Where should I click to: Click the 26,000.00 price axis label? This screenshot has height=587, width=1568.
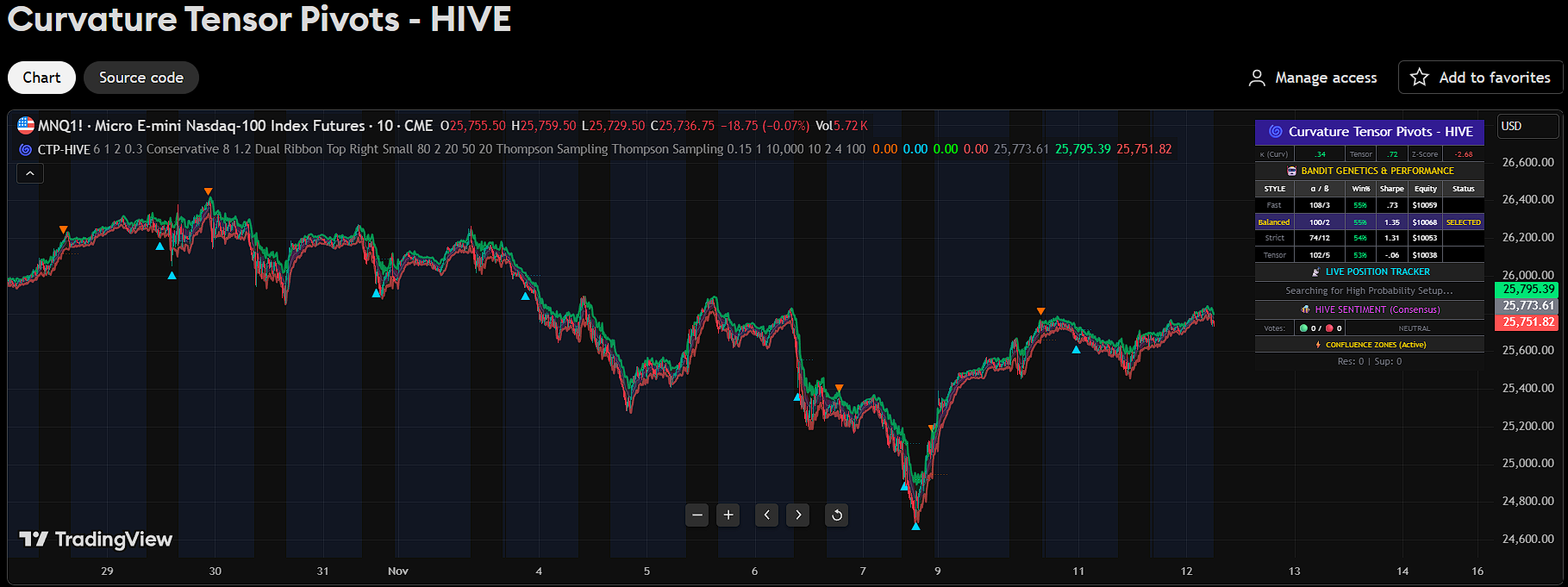click(1528, 275)
